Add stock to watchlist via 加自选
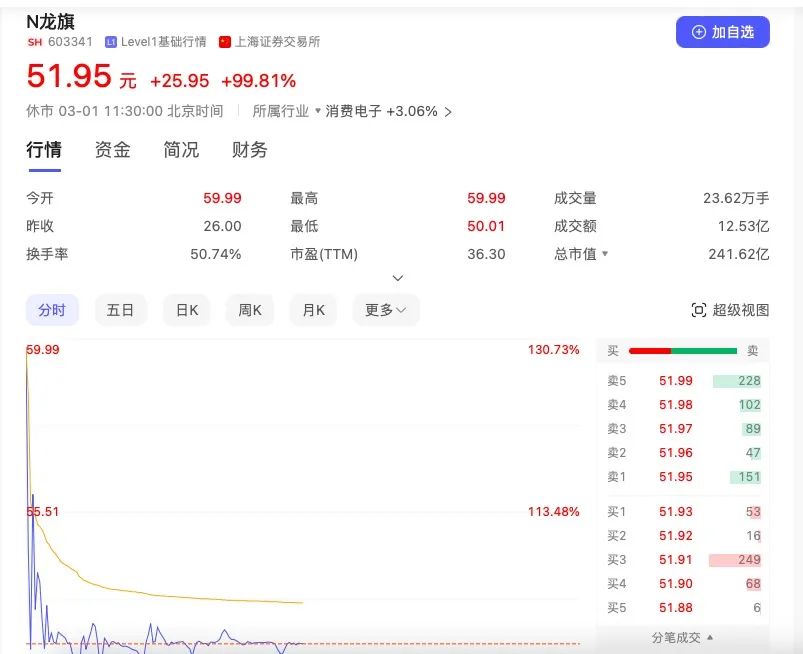 click(x=722, y=31)
